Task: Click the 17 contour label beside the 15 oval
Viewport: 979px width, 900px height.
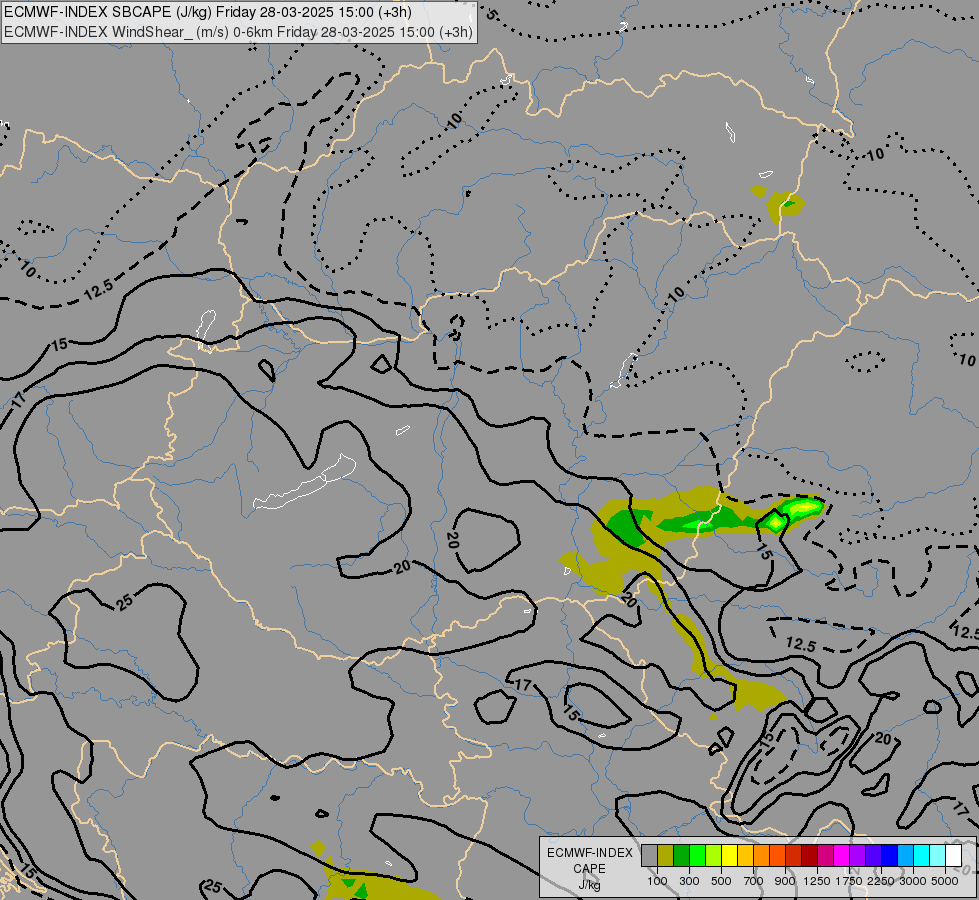Action: [x=523, y=685]
